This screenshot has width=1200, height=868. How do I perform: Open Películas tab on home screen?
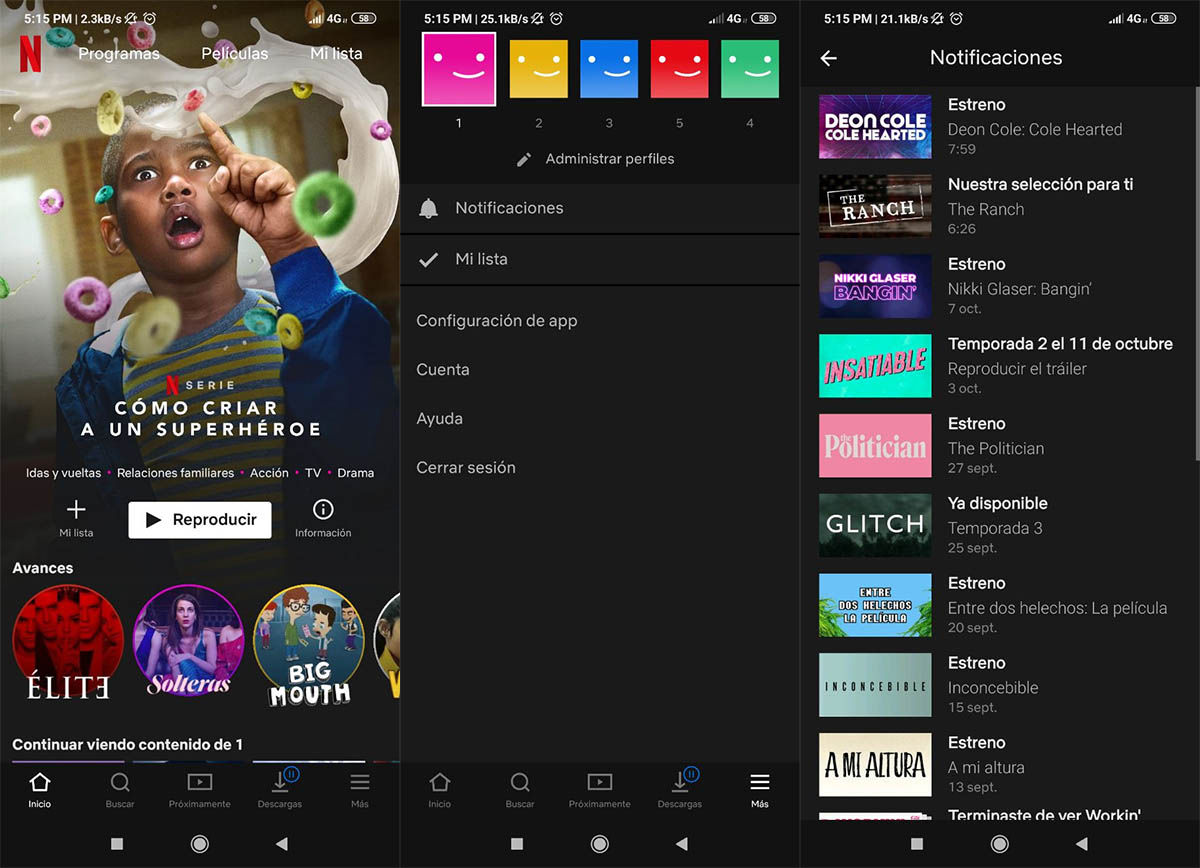(234, 54)
